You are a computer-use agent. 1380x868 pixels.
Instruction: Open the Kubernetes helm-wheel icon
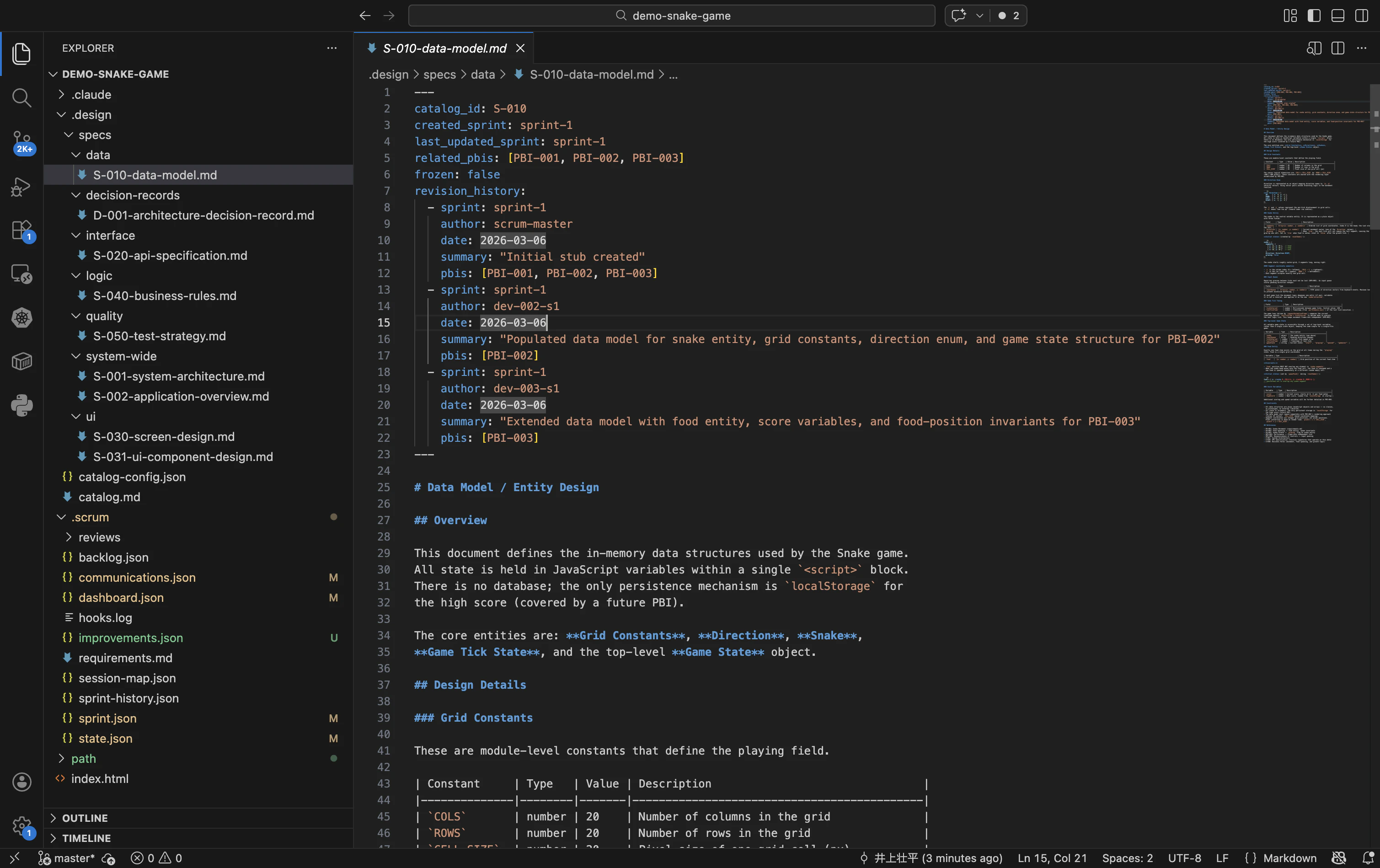(21, 318)
